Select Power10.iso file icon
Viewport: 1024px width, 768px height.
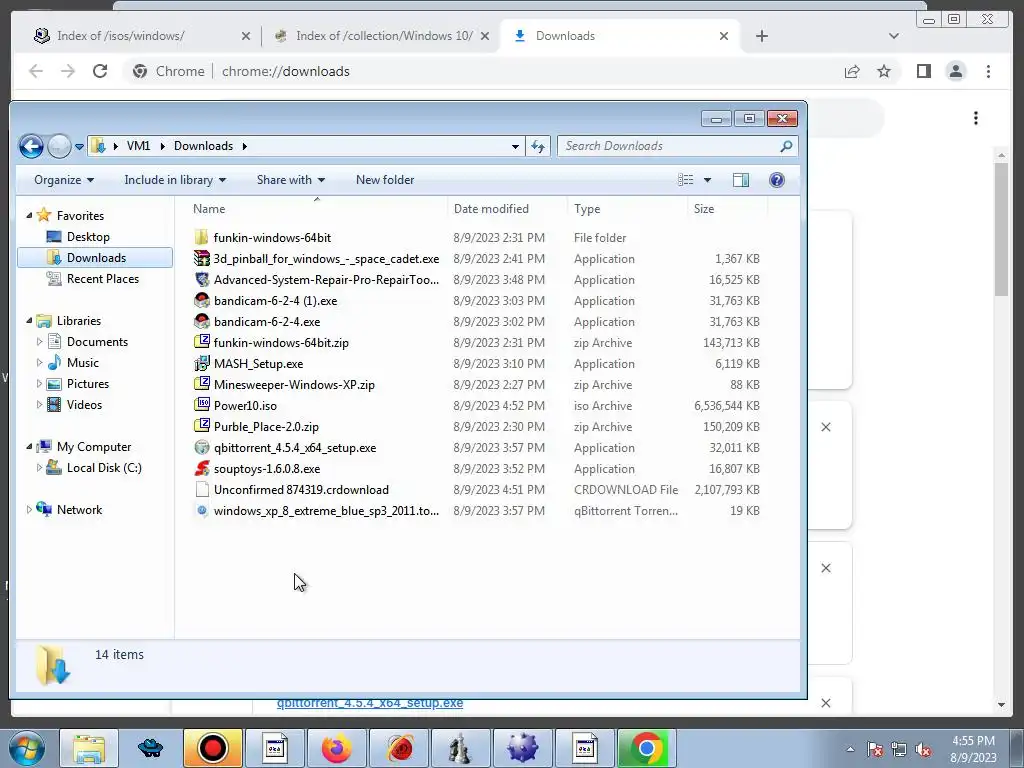[202, 406]
